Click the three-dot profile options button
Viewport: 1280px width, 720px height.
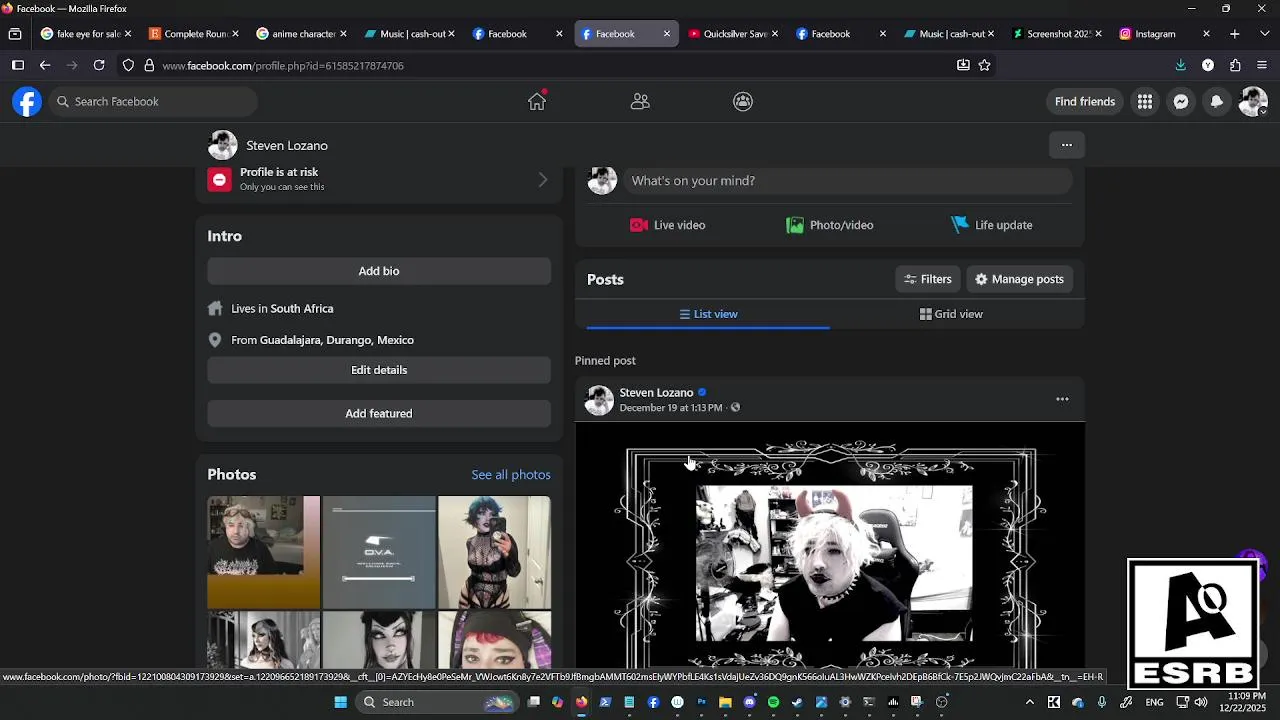point(1067,145)
